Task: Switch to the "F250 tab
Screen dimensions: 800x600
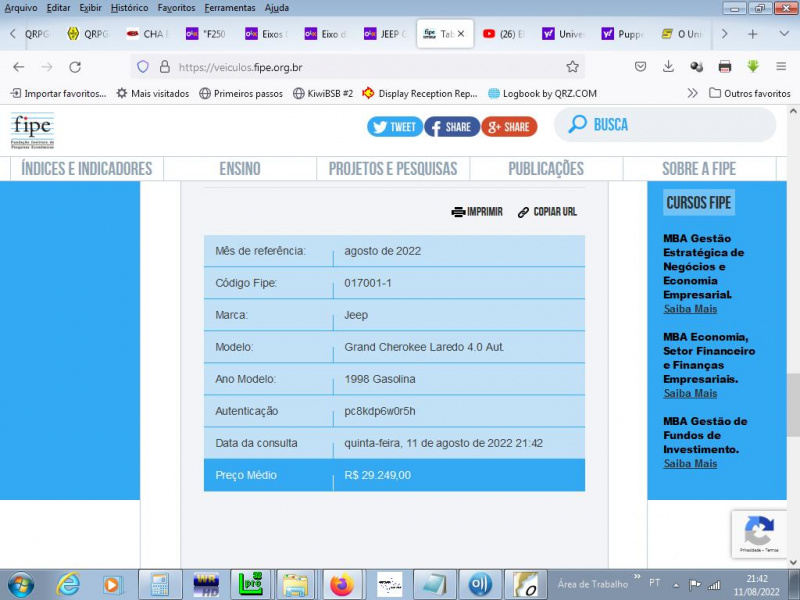Action: 207,34
